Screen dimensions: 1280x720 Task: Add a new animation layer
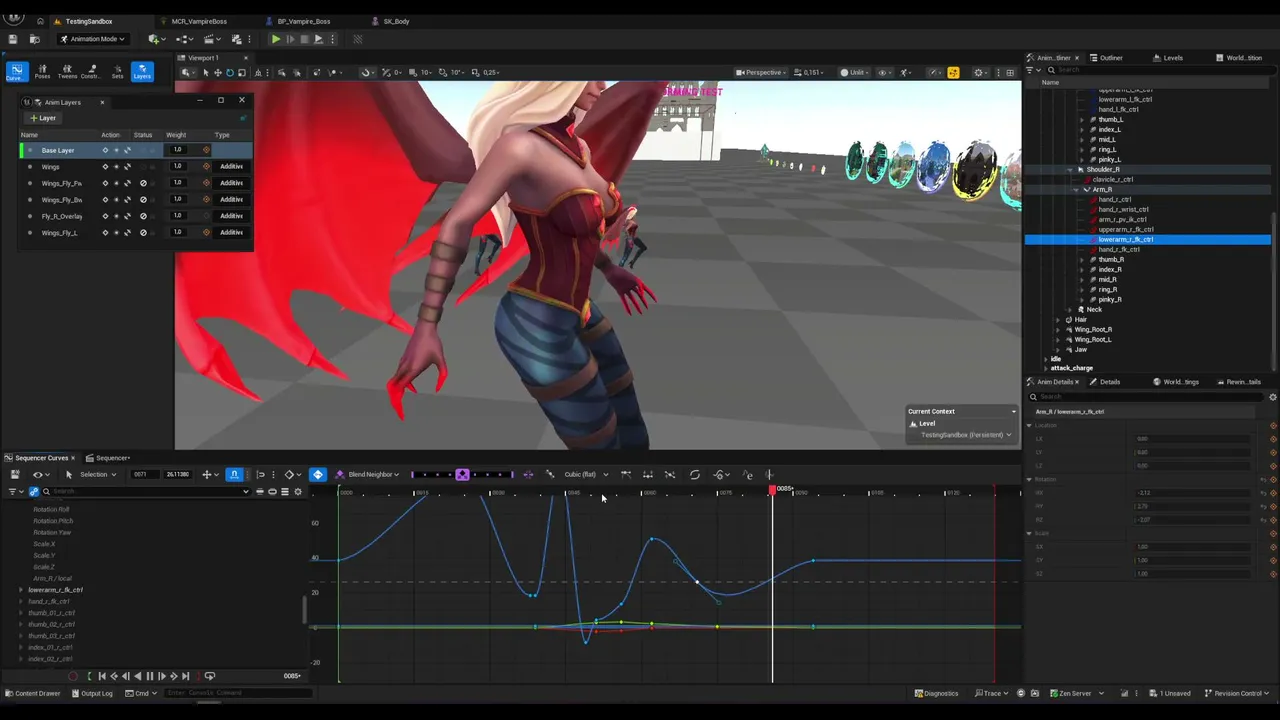click(x=43, y=118)
